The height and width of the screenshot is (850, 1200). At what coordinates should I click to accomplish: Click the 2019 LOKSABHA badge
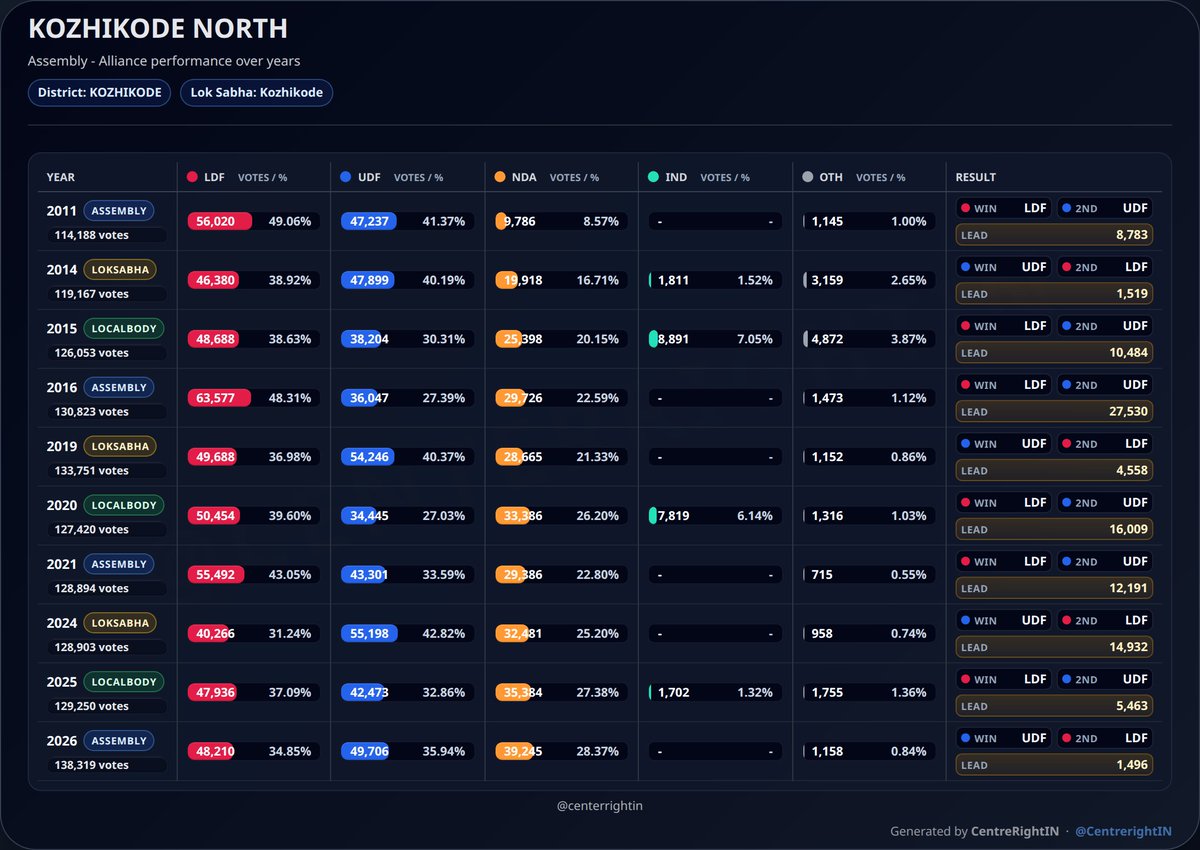tap(120, 446)
